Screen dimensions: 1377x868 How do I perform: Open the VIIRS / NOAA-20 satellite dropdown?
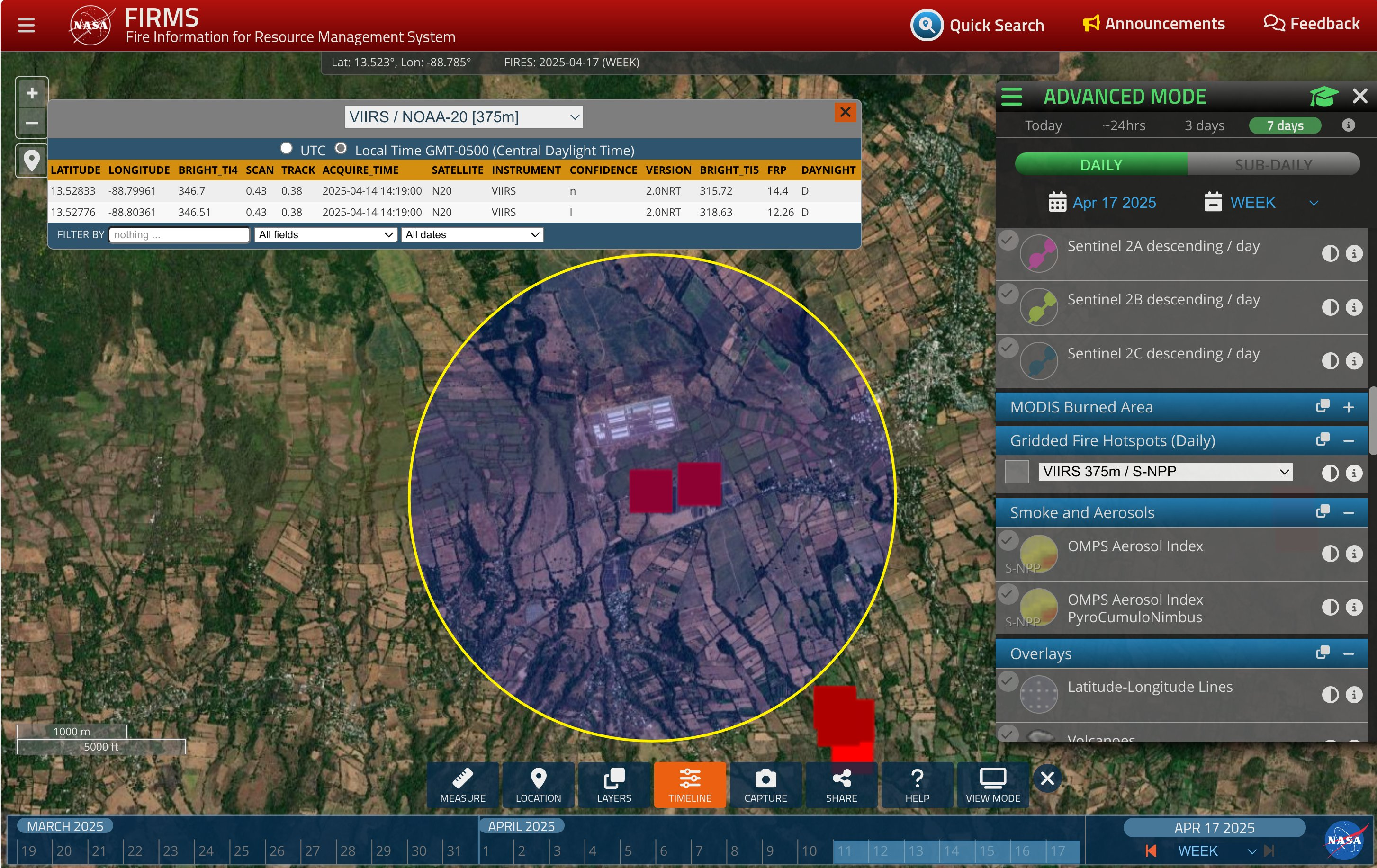click(x=464, y=117)
